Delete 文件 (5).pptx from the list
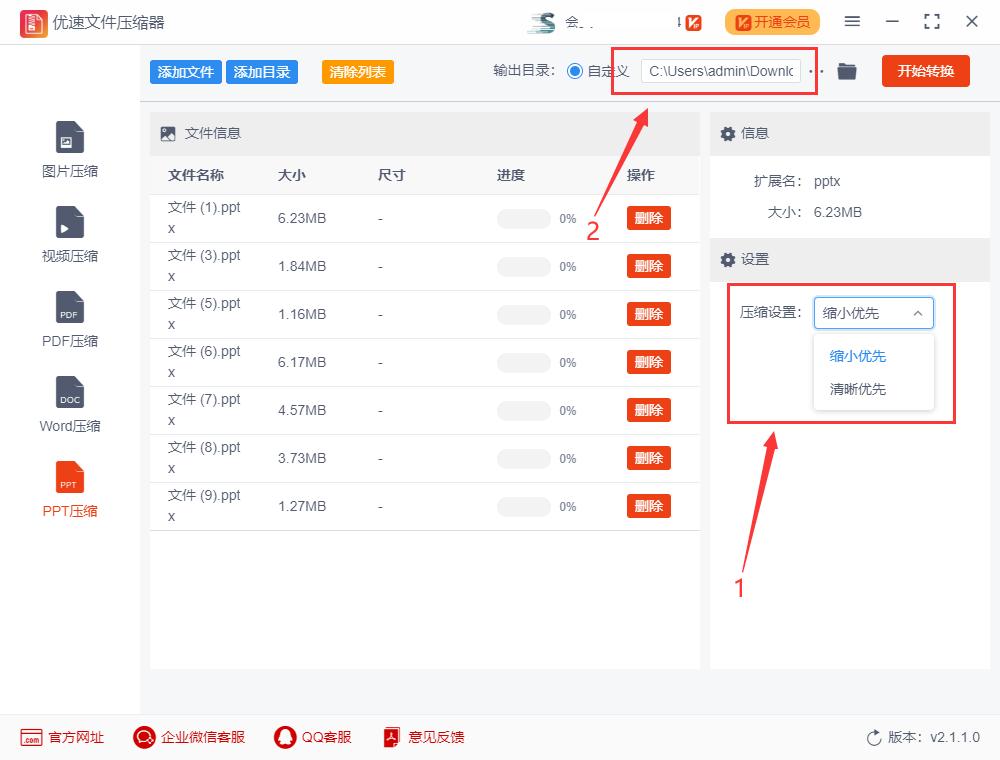 (x=648, y=314)
